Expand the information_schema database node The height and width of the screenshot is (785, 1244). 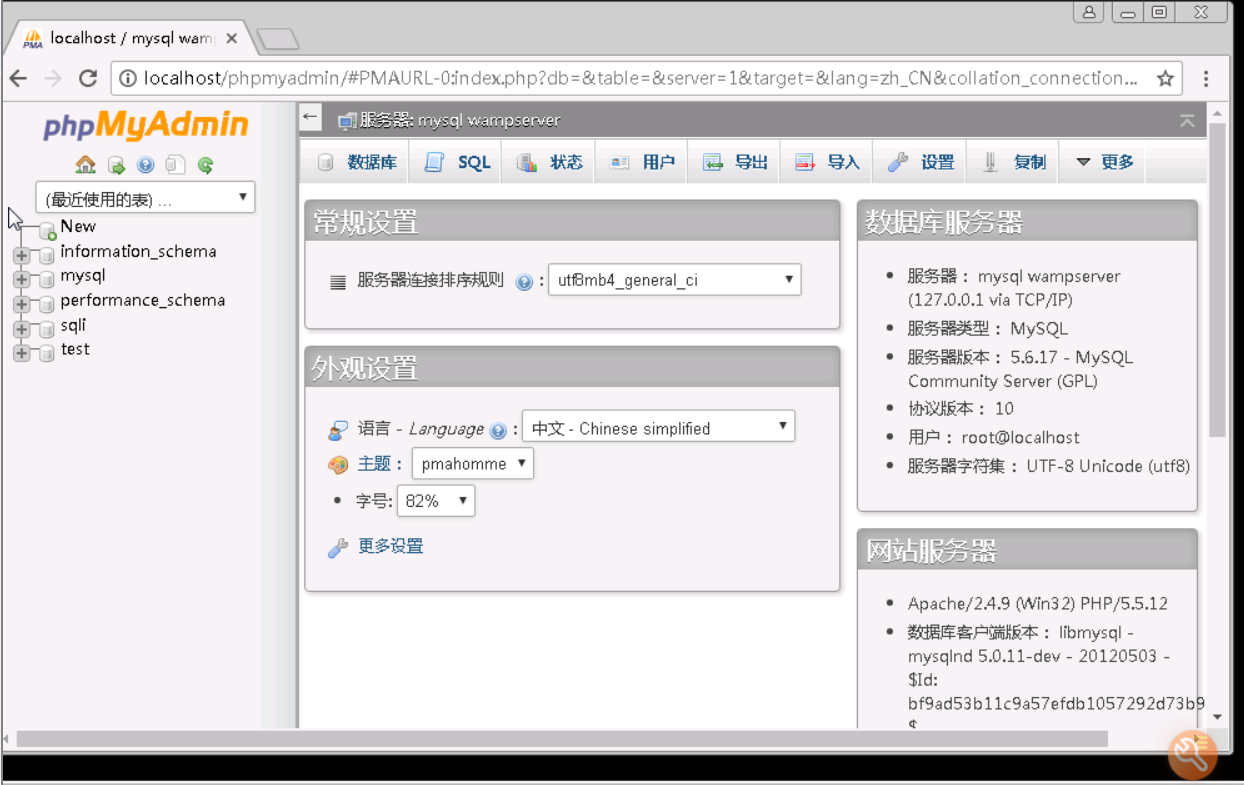point(22,255)
